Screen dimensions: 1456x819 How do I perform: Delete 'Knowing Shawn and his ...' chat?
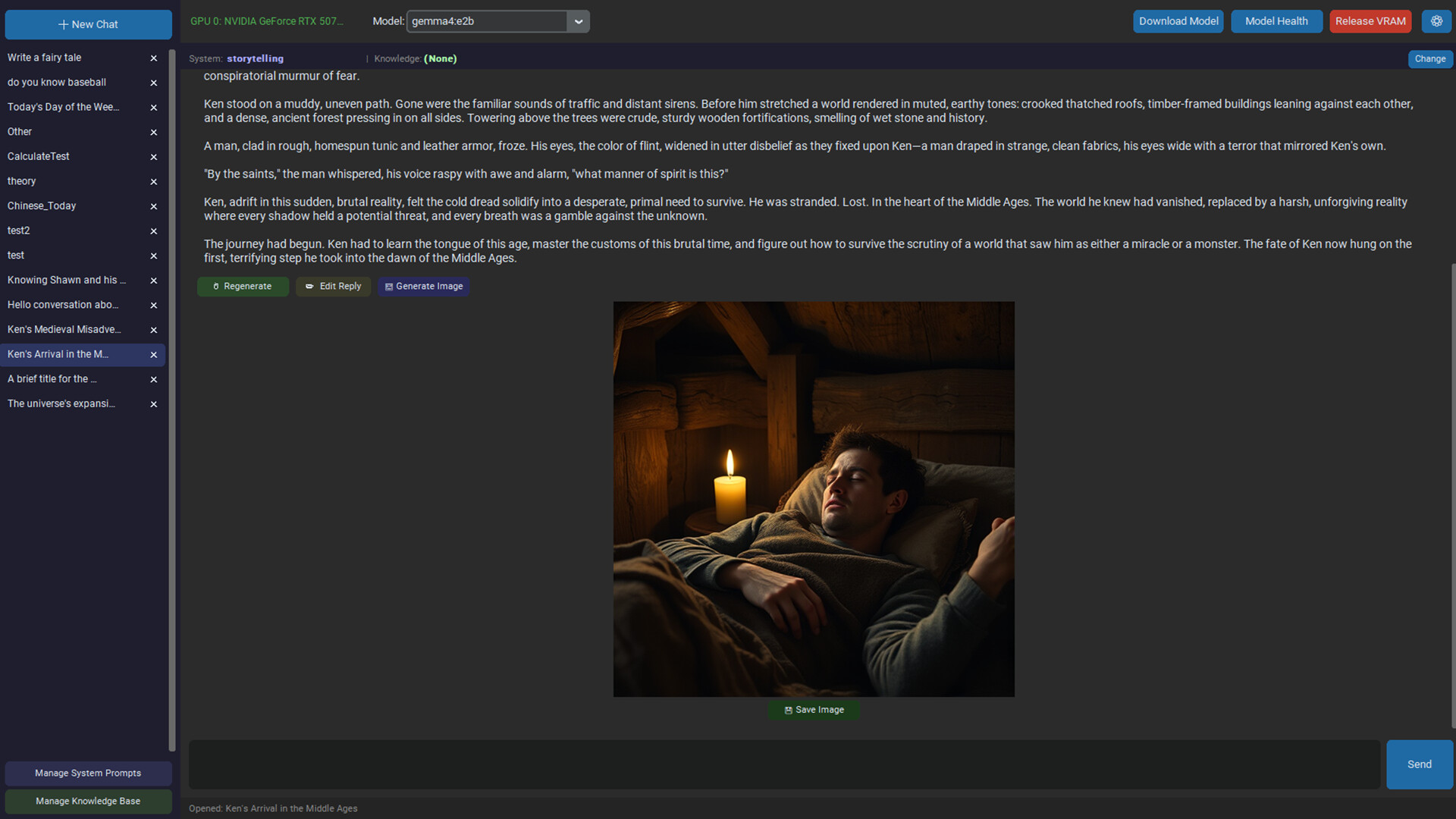click(x=154, y=281)
